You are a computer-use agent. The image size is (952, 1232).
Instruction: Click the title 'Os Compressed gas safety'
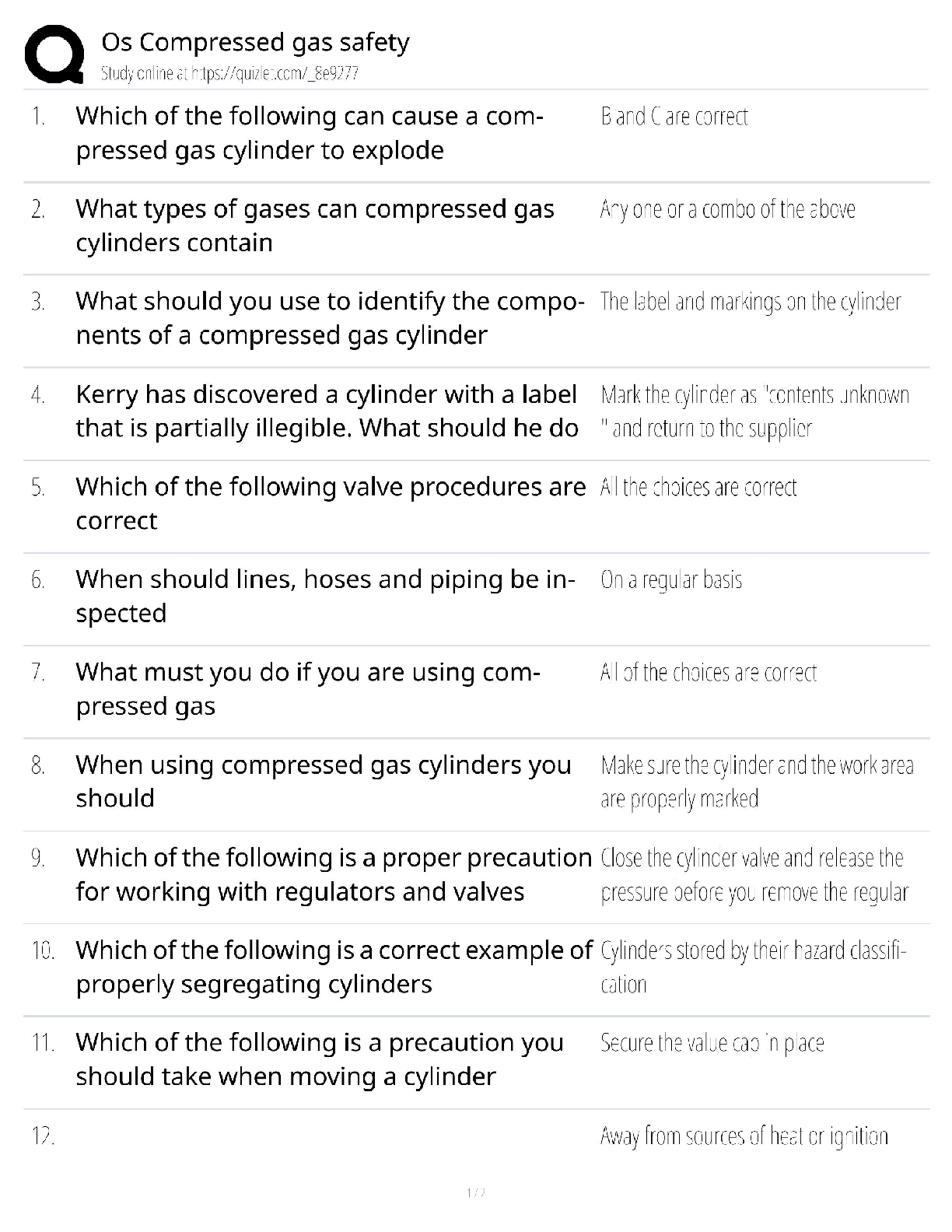(255, 42)
